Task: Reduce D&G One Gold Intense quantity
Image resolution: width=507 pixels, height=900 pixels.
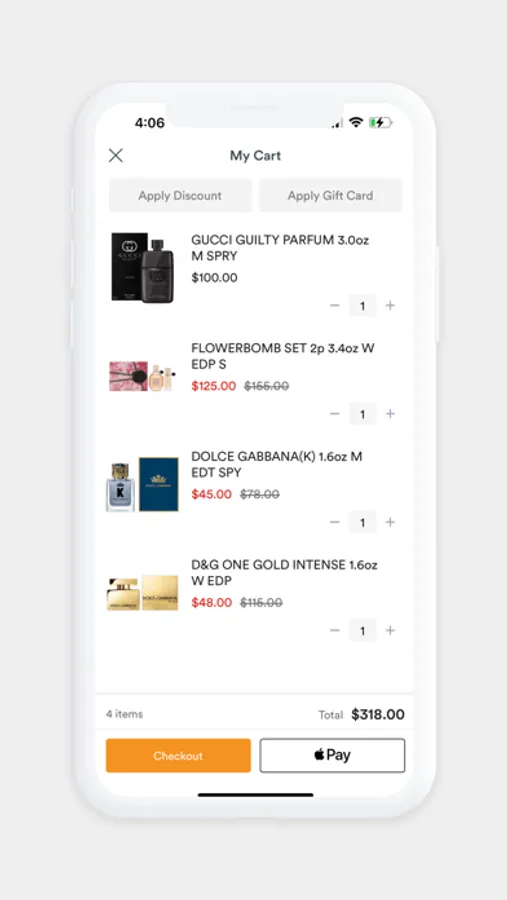Action: [x=335, y=631]
